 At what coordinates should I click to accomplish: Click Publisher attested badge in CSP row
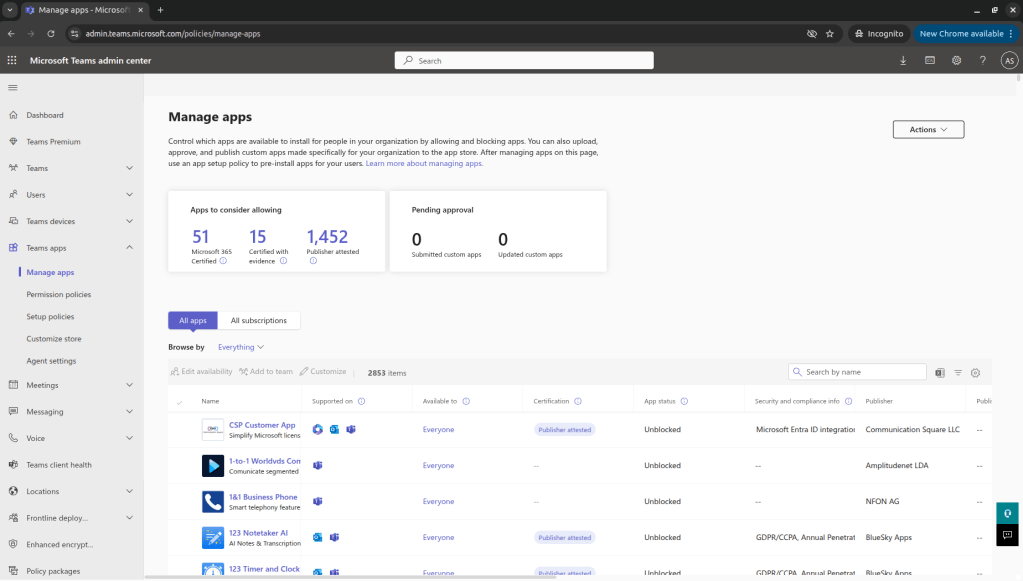coord(565,430)
